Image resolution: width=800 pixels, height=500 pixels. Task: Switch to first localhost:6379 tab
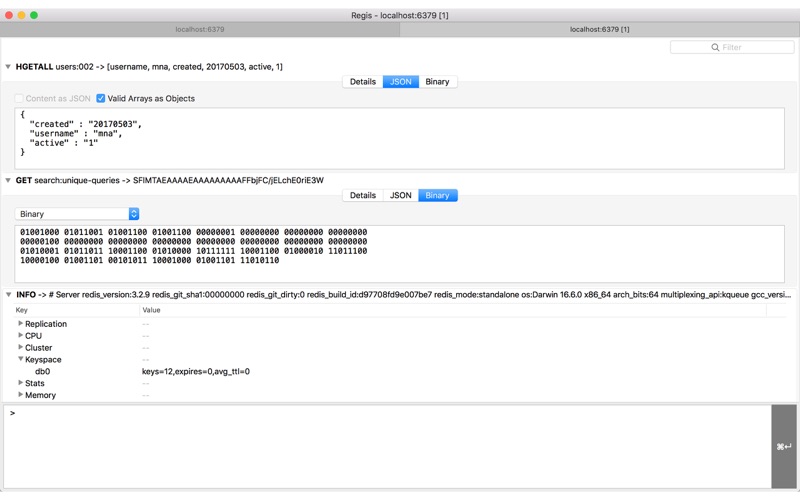coord(200,30)
